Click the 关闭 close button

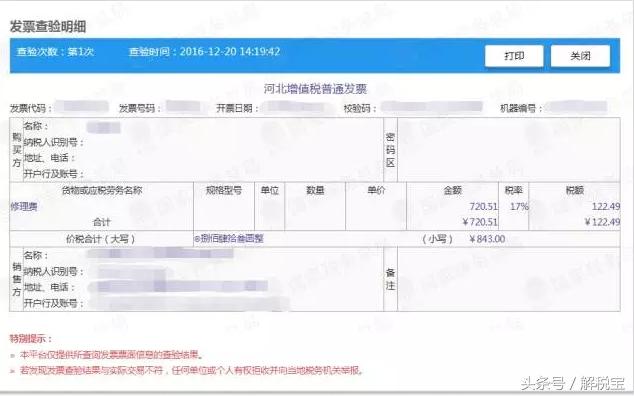coord(580,56)
